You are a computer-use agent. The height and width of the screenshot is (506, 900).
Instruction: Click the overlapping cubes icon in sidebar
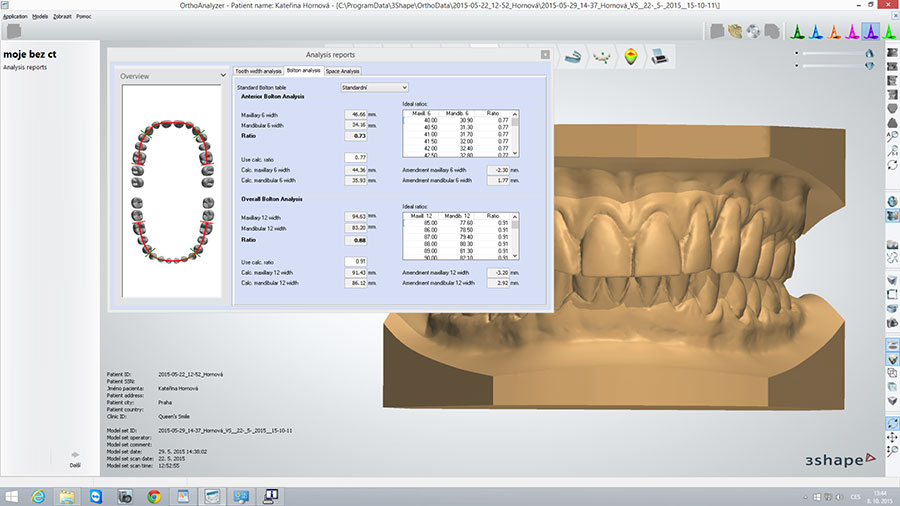point(892,373)
